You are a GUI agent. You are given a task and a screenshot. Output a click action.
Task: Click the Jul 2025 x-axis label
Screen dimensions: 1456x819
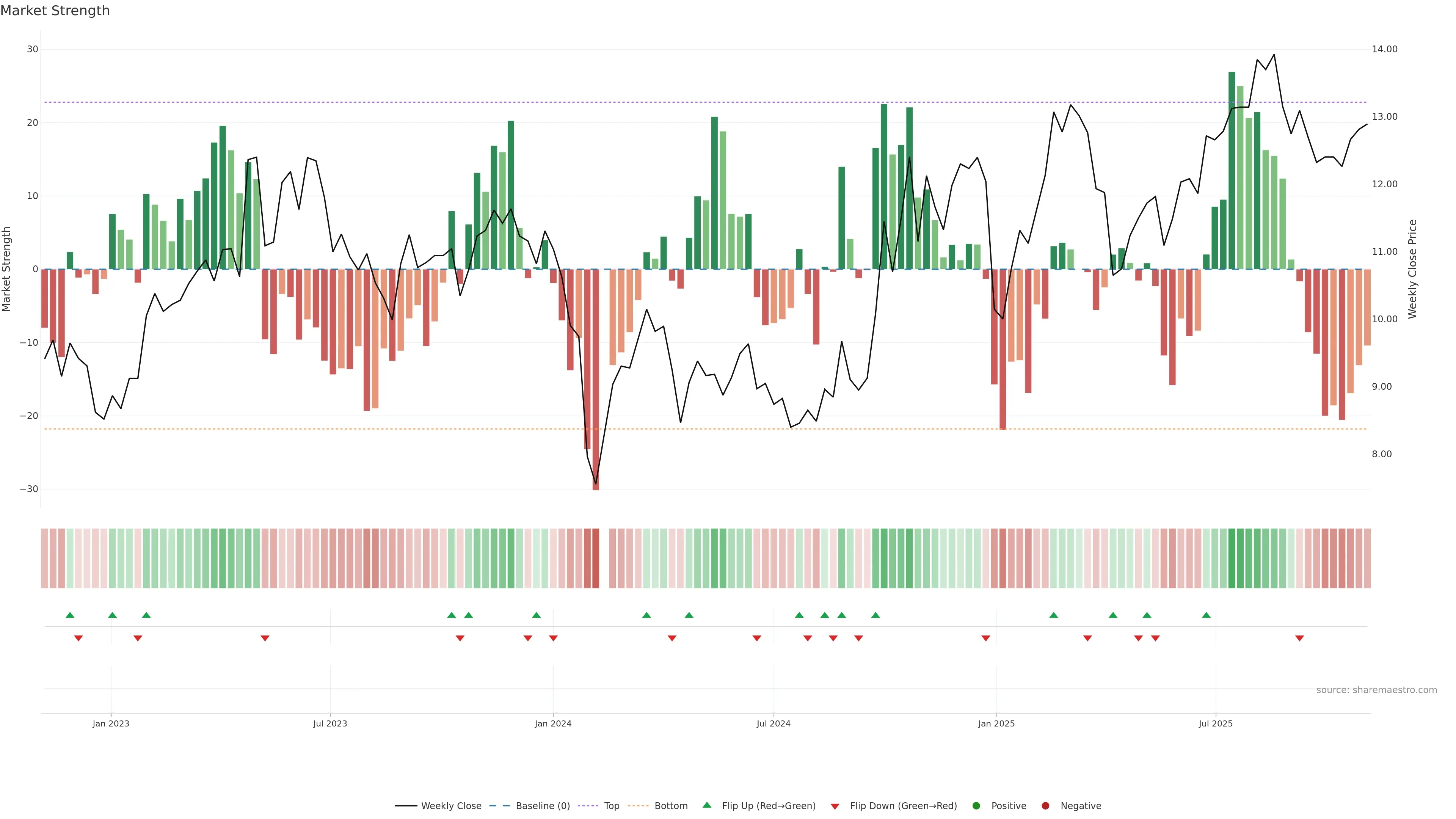click(x=1215, y=723)
